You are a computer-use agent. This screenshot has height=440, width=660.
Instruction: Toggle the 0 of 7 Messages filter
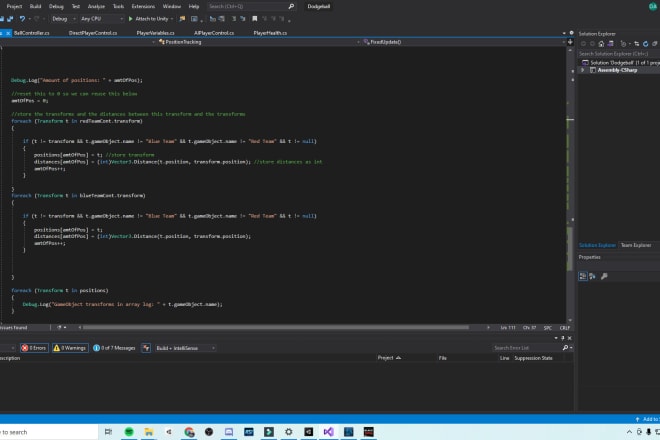tap(114, 348)
